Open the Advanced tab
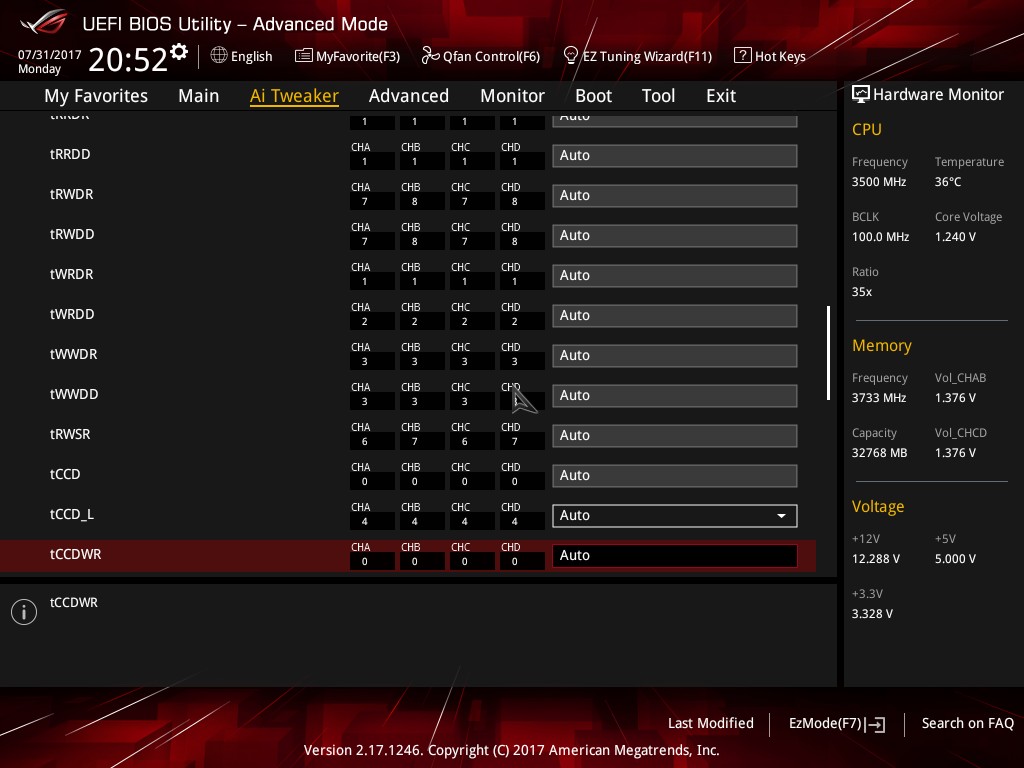 point(409,96)
